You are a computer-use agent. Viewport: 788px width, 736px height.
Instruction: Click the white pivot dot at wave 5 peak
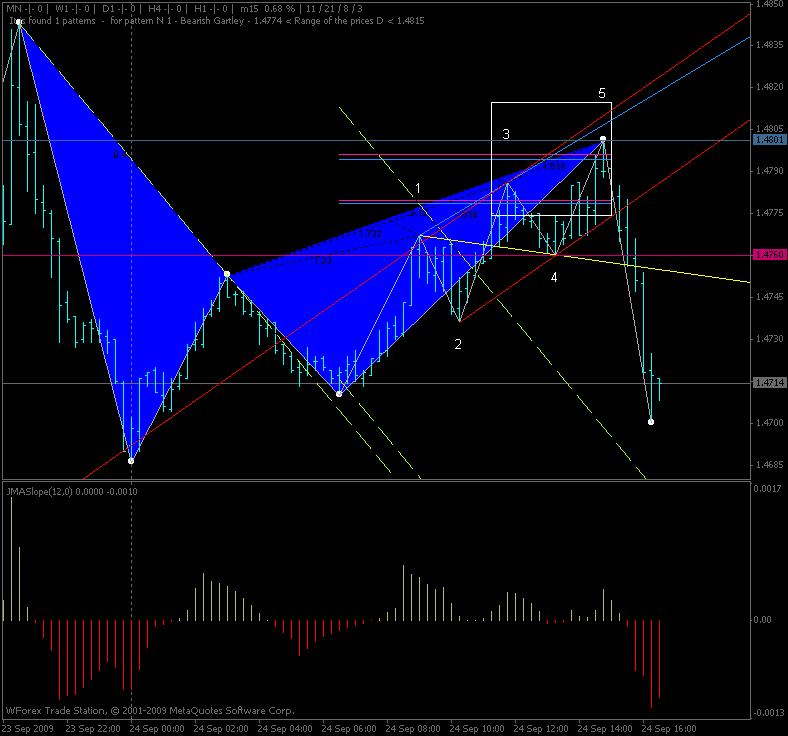(603, 139)
